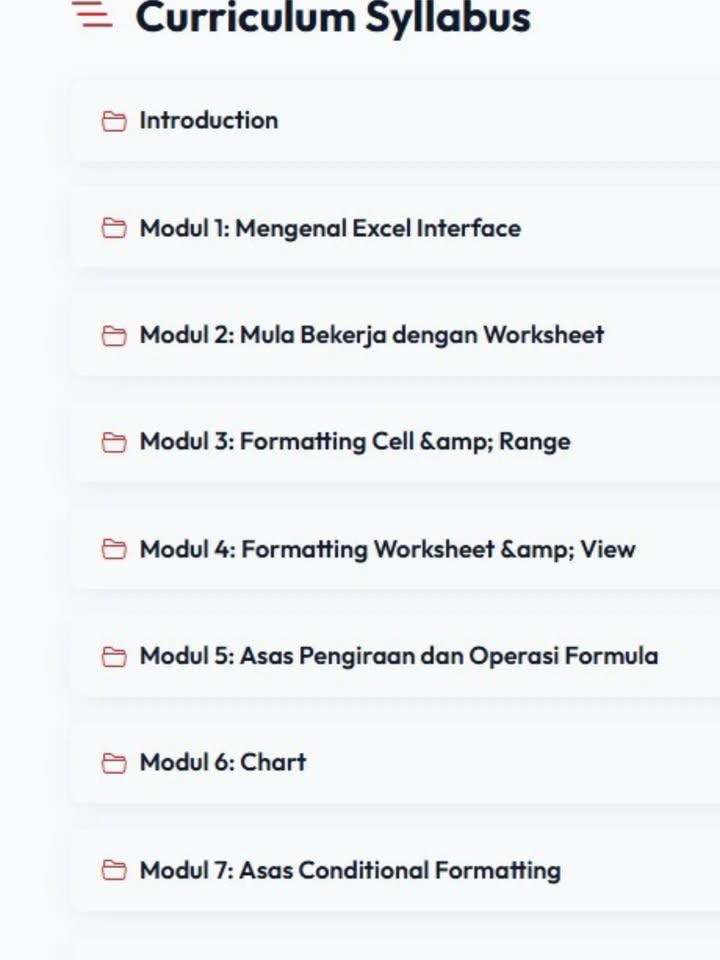
Task: Click the Modul 6: Chart folder icon
Action: (x=114, y=763)
